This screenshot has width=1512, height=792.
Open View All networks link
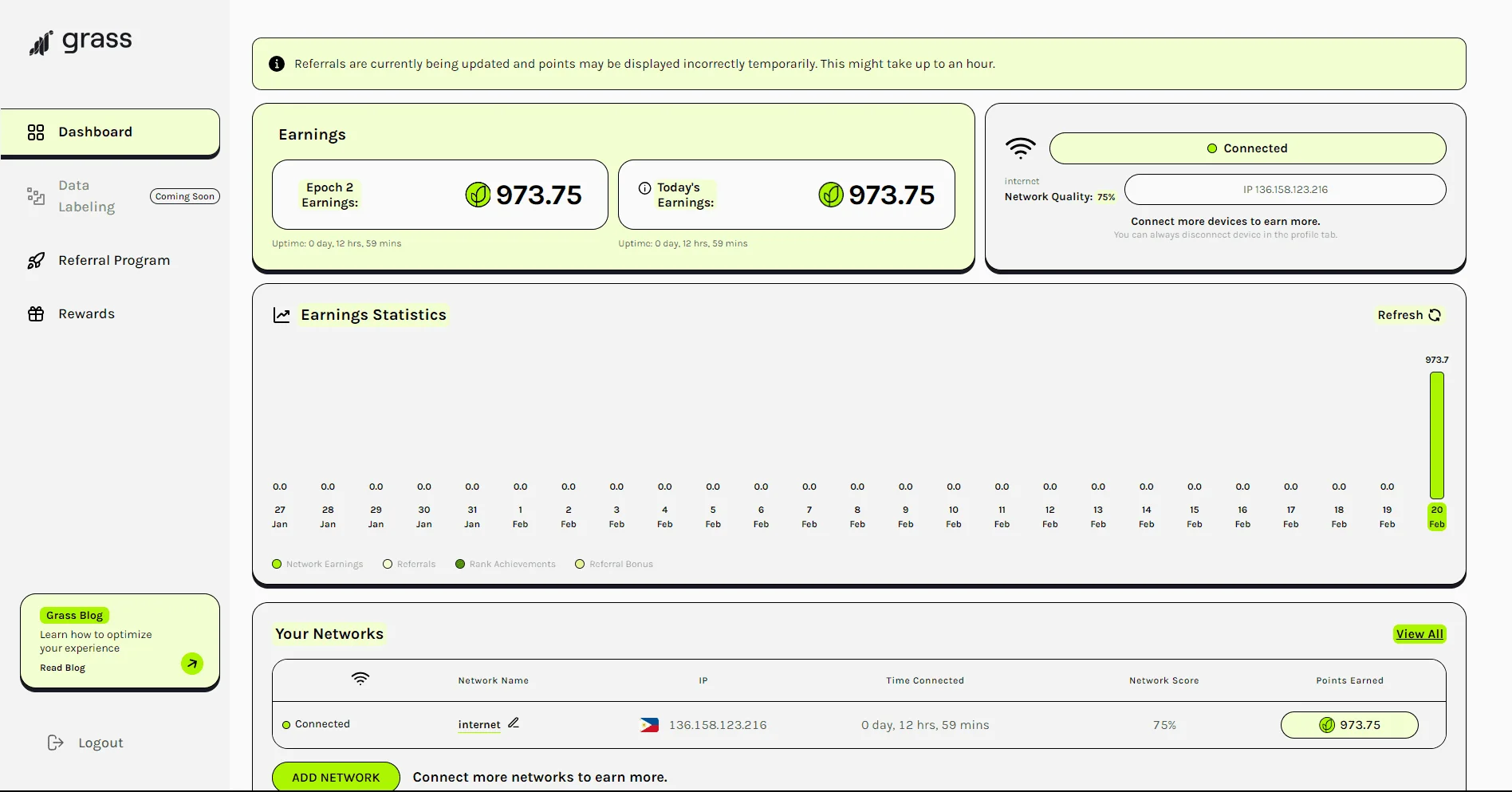(1419, 634)
